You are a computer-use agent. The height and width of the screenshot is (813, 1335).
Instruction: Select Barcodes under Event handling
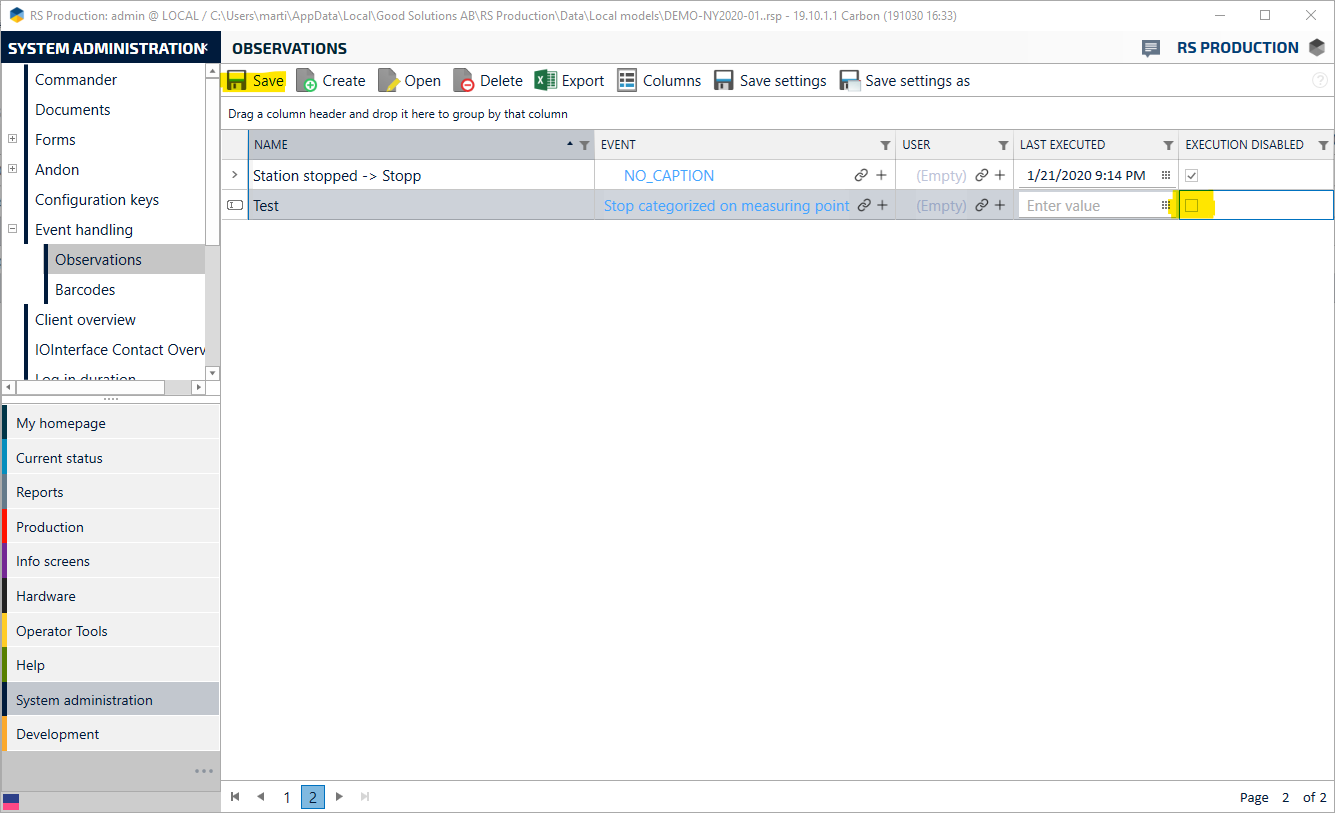click(x=85, y=290)
